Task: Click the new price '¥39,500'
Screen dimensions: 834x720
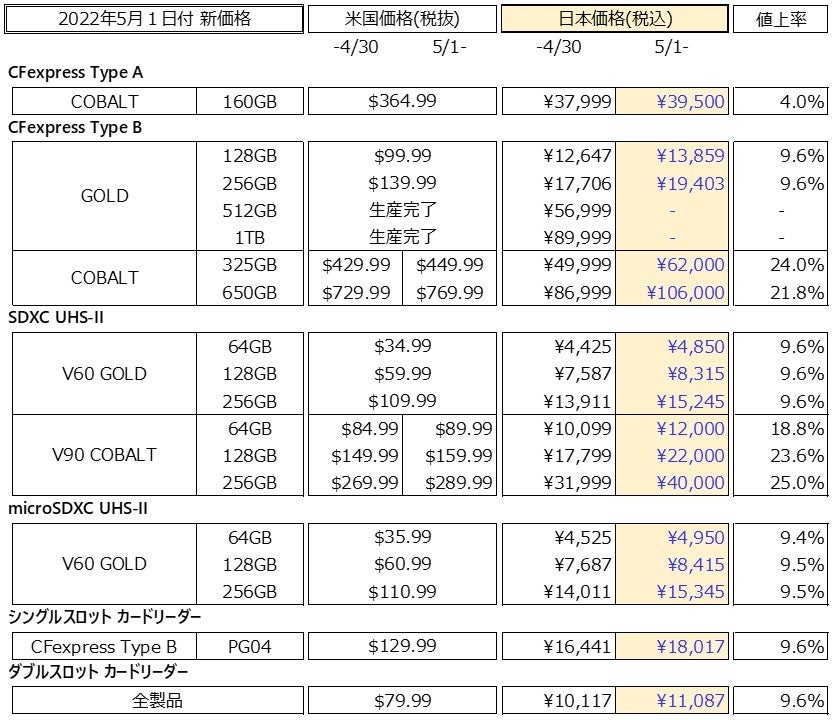Action: click(x=690, y=101)
